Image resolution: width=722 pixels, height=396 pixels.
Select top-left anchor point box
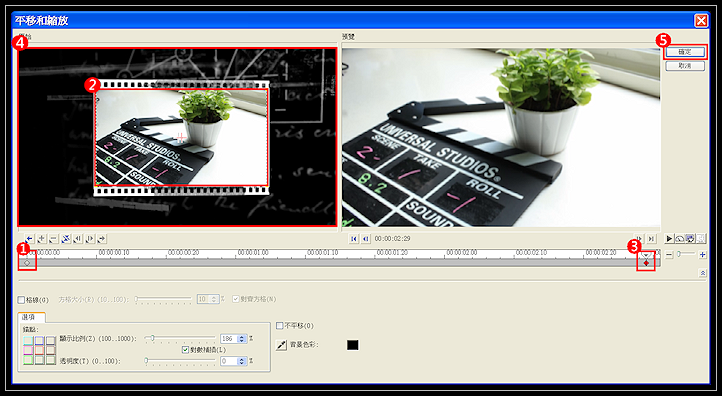pyautogui.click(x=29, y=340)
